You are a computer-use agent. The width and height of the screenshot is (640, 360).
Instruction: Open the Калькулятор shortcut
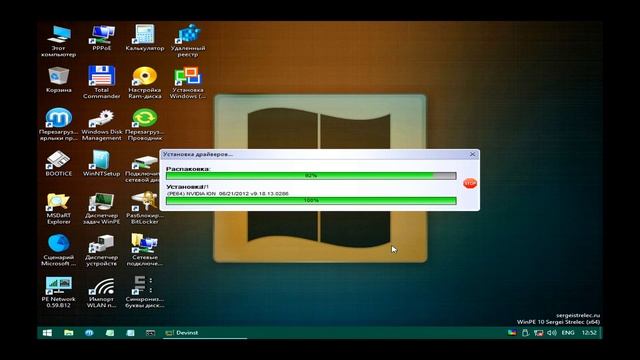[144, 38]
